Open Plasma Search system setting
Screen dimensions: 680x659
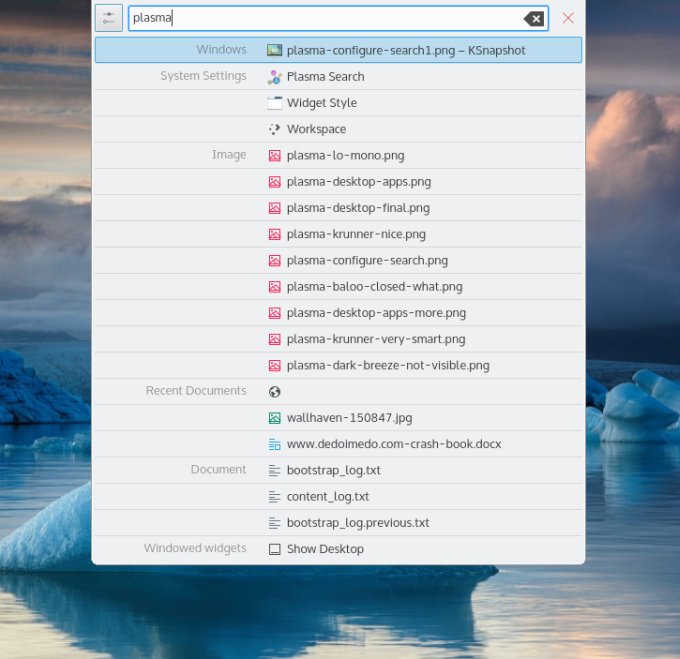[325, 77]
